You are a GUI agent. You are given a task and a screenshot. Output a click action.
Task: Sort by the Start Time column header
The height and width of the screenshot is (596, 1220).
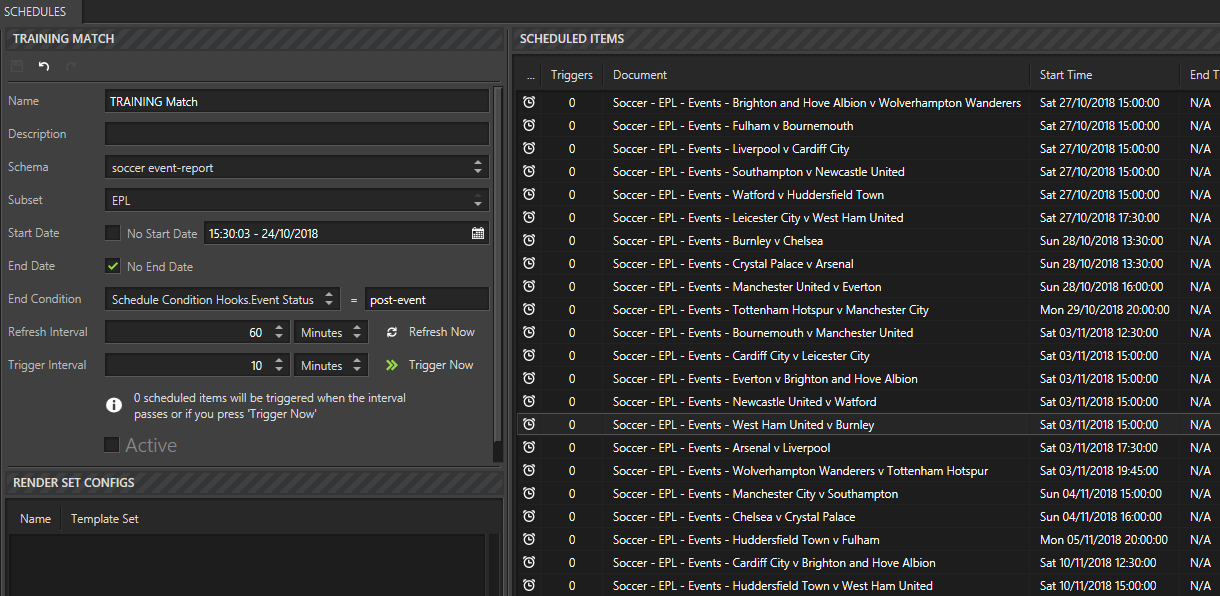tap(1066, 75)
